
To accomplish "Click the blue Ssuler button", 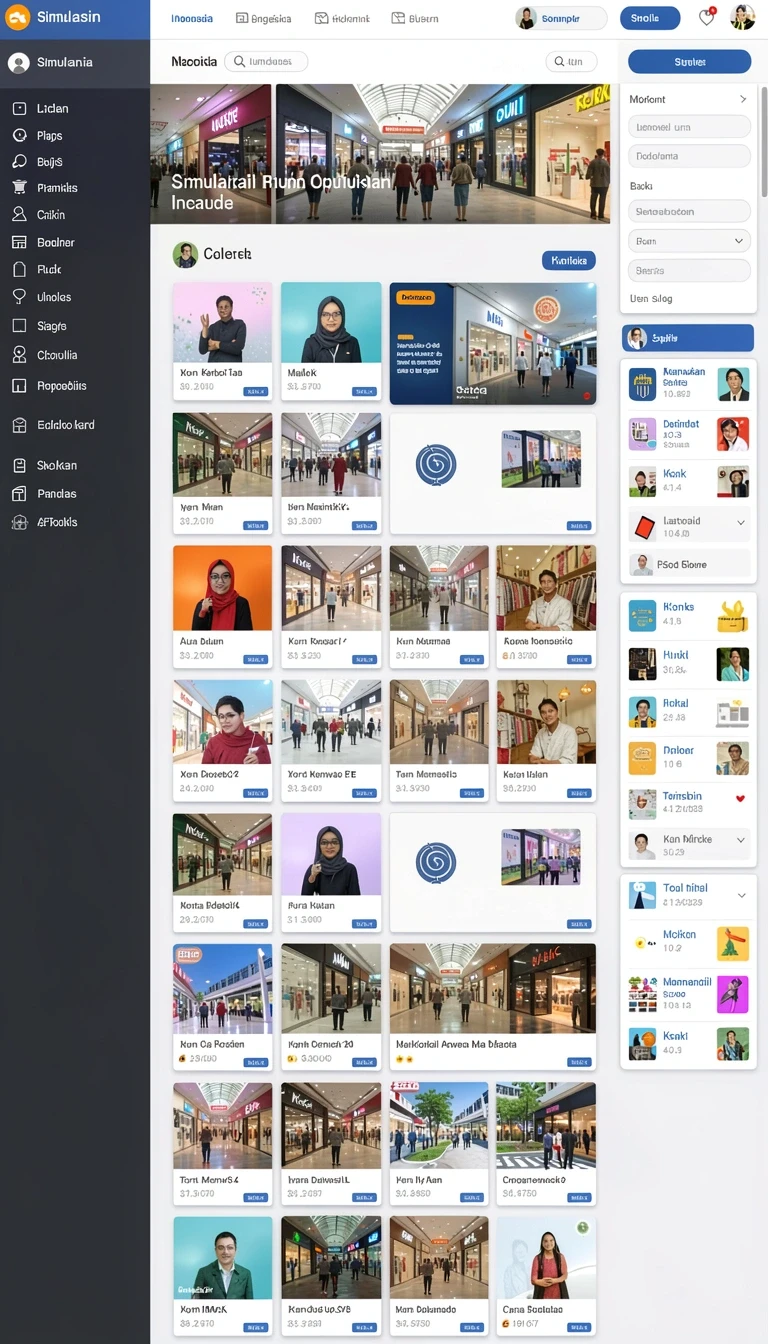I will [x=690, y=62].
